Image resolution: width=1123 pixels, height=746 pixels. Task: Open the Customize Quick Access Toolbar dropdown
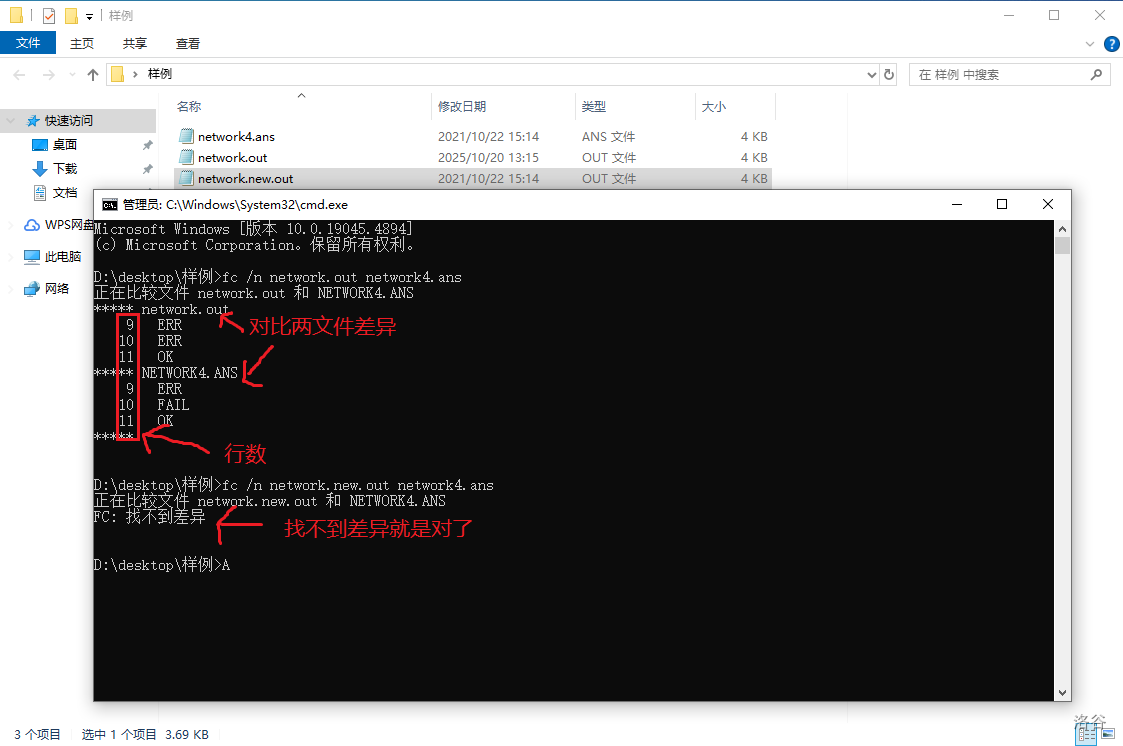coord(89,16)
